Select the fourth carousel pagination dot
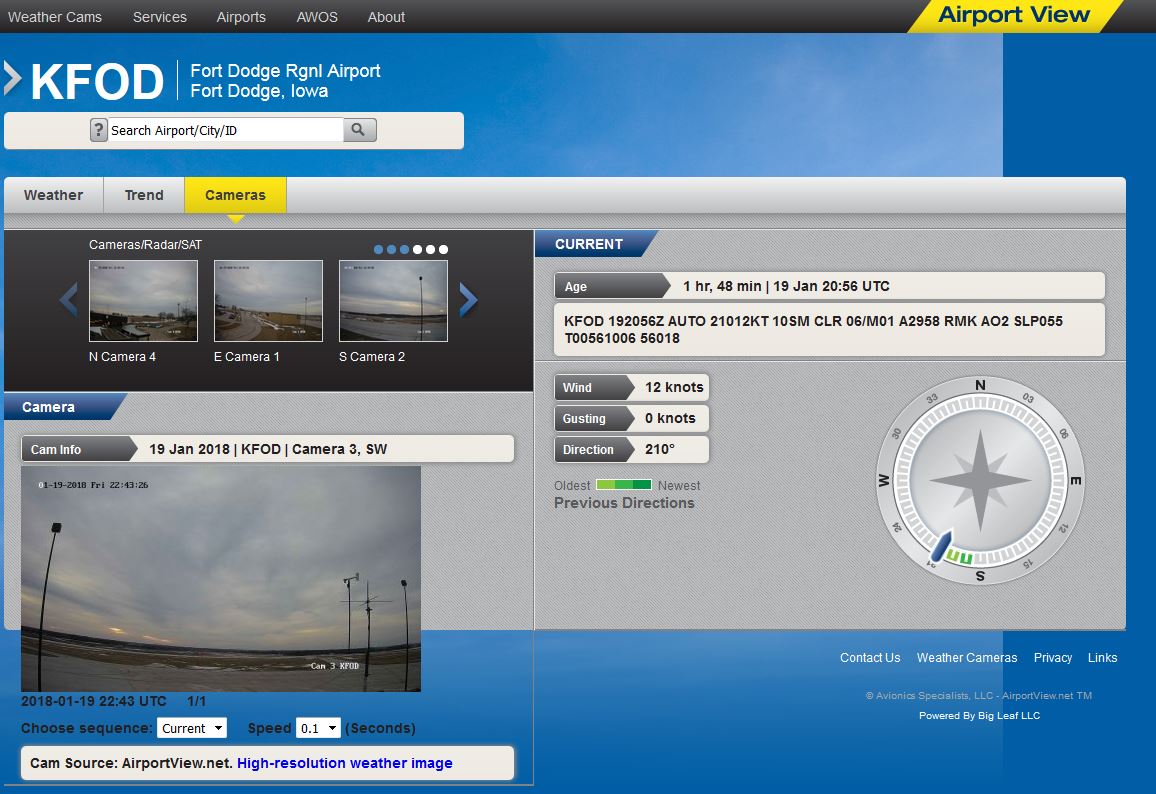1156x794 pixels. (417, 249)
